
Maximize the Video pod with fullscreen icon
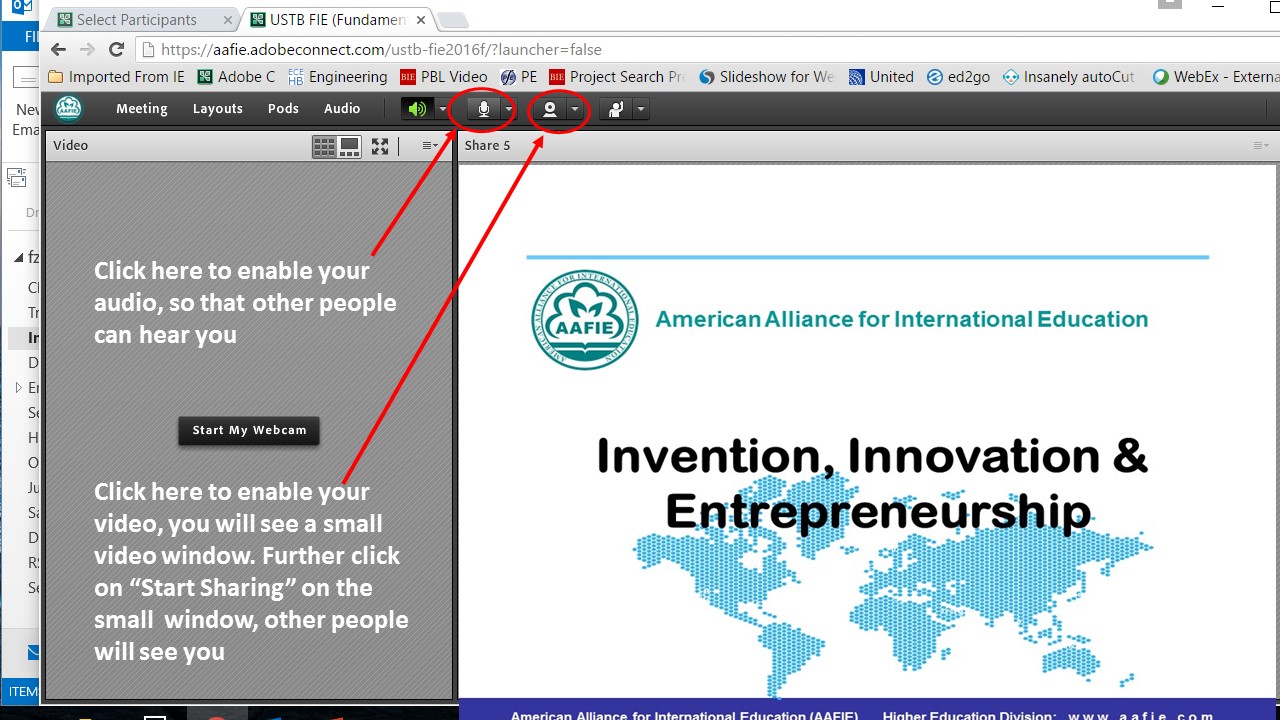coord(380,146)
